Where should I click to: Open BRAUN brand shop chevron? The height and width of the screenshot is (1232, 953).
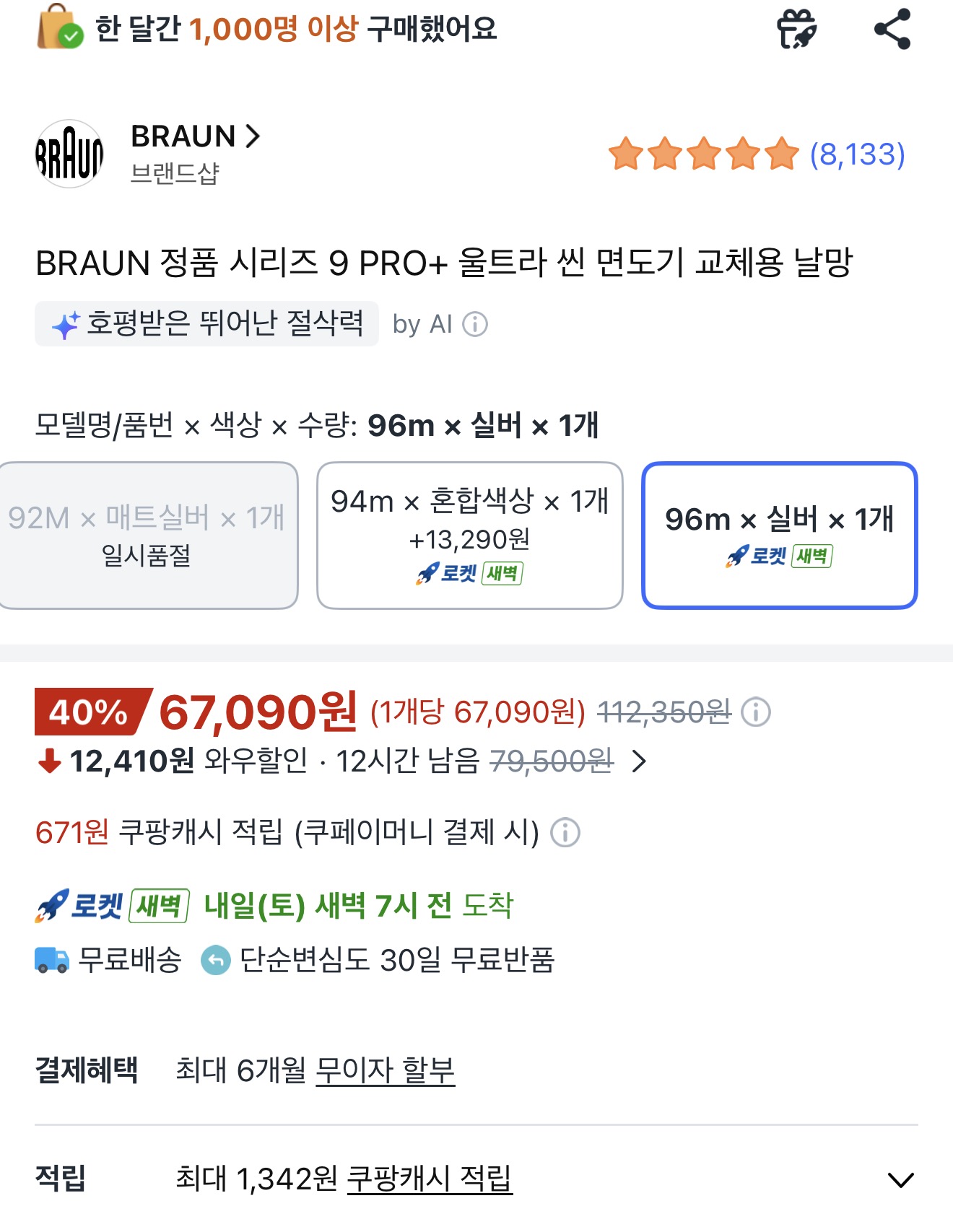252,136
